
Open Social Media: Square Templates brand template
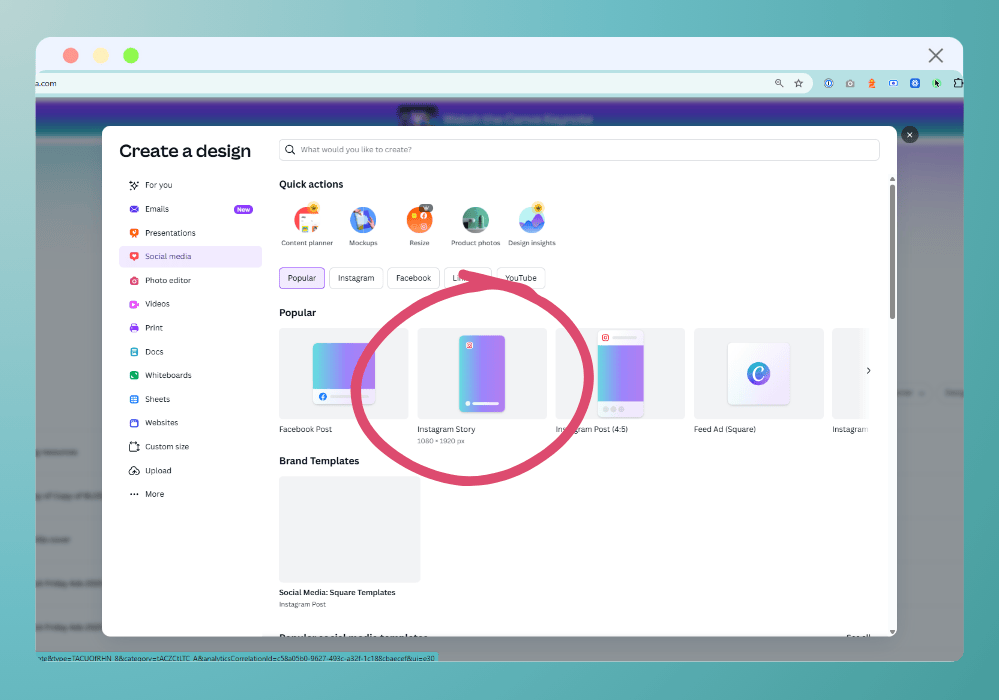coord(349,529)
